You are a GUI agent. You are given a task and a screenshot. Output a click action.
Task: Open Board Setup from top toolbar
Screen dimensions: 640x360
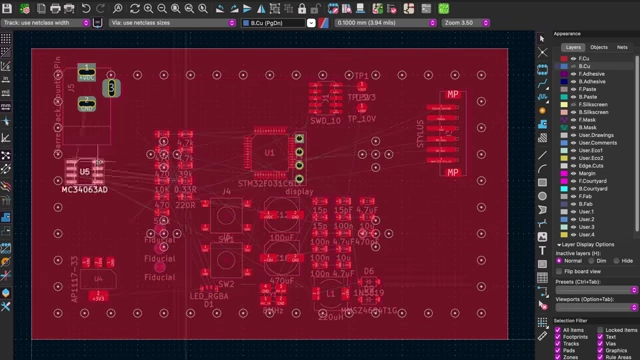pyautogui.click(x=25, y=8)
